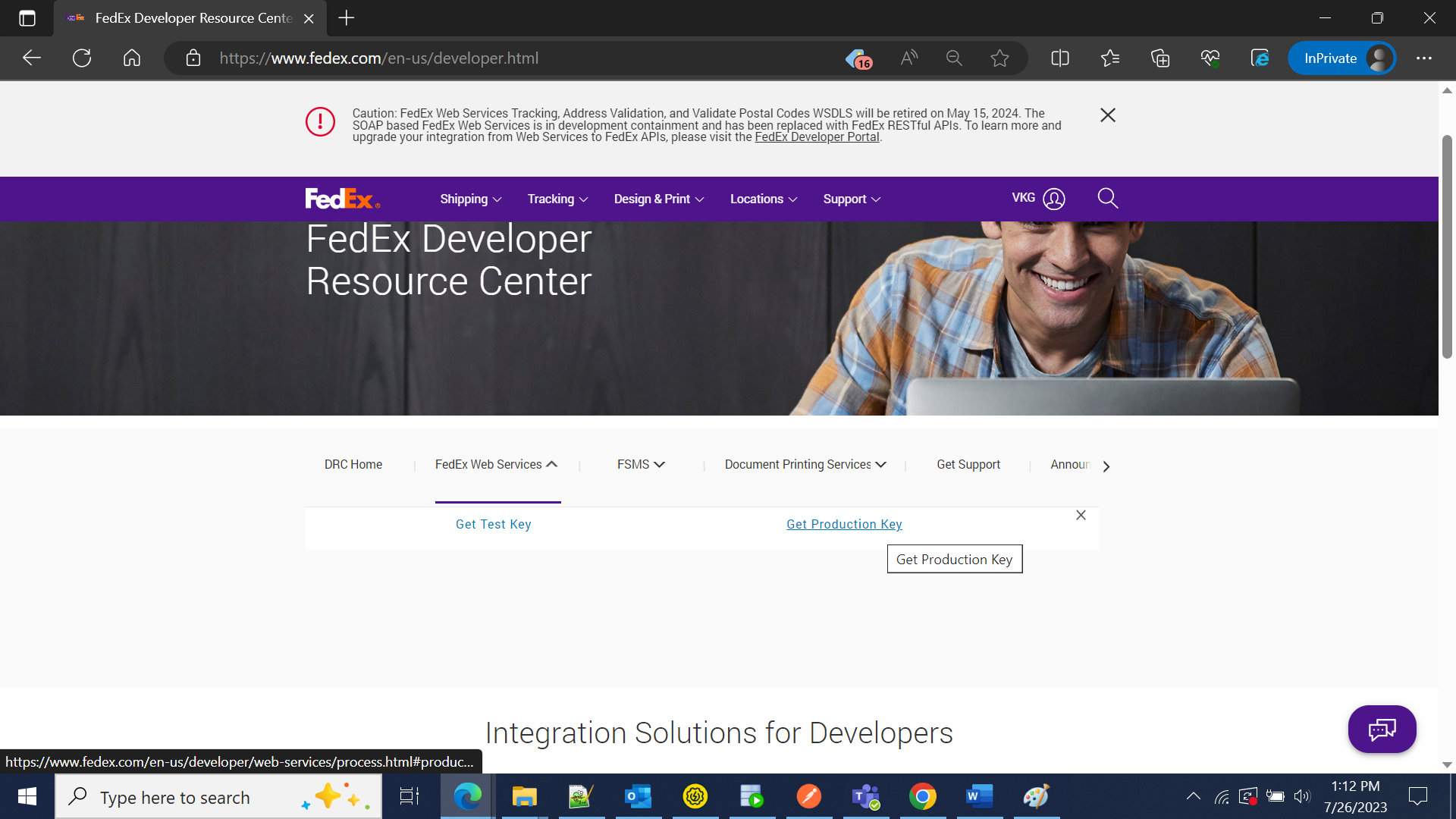Image resolution: width=1456 pixels, height=819 pixels.
Task: Click the FedEx logo
Action: (342, 199)
